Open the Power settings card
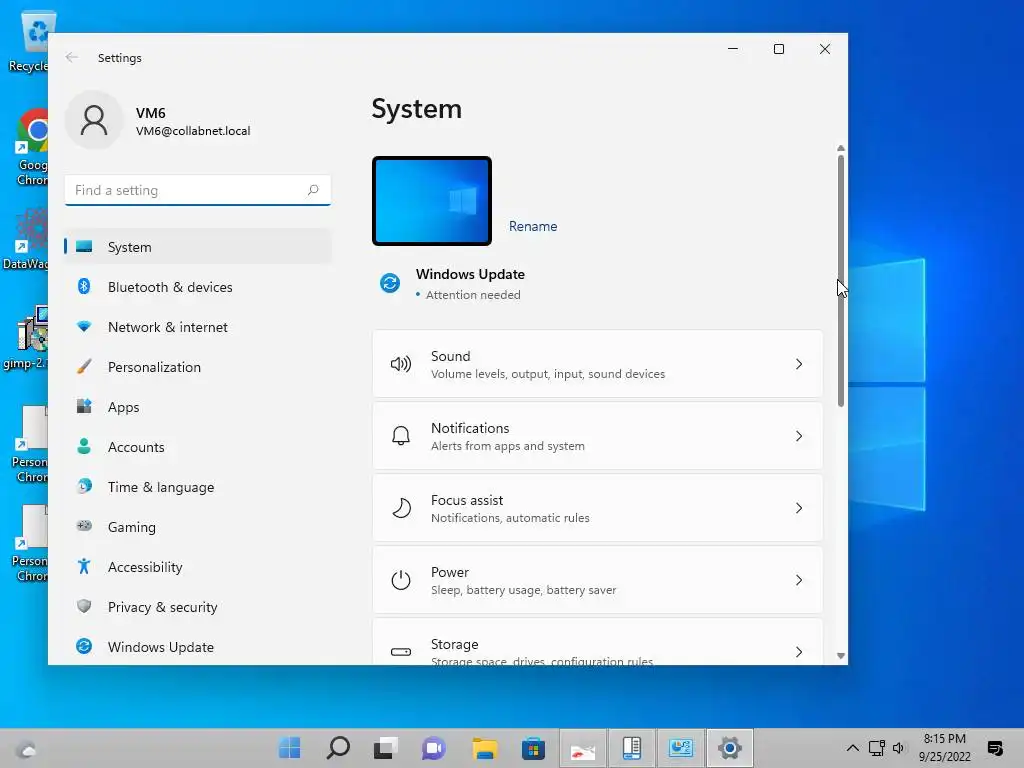The image size is (1024, 768). (x=598, y=580)
